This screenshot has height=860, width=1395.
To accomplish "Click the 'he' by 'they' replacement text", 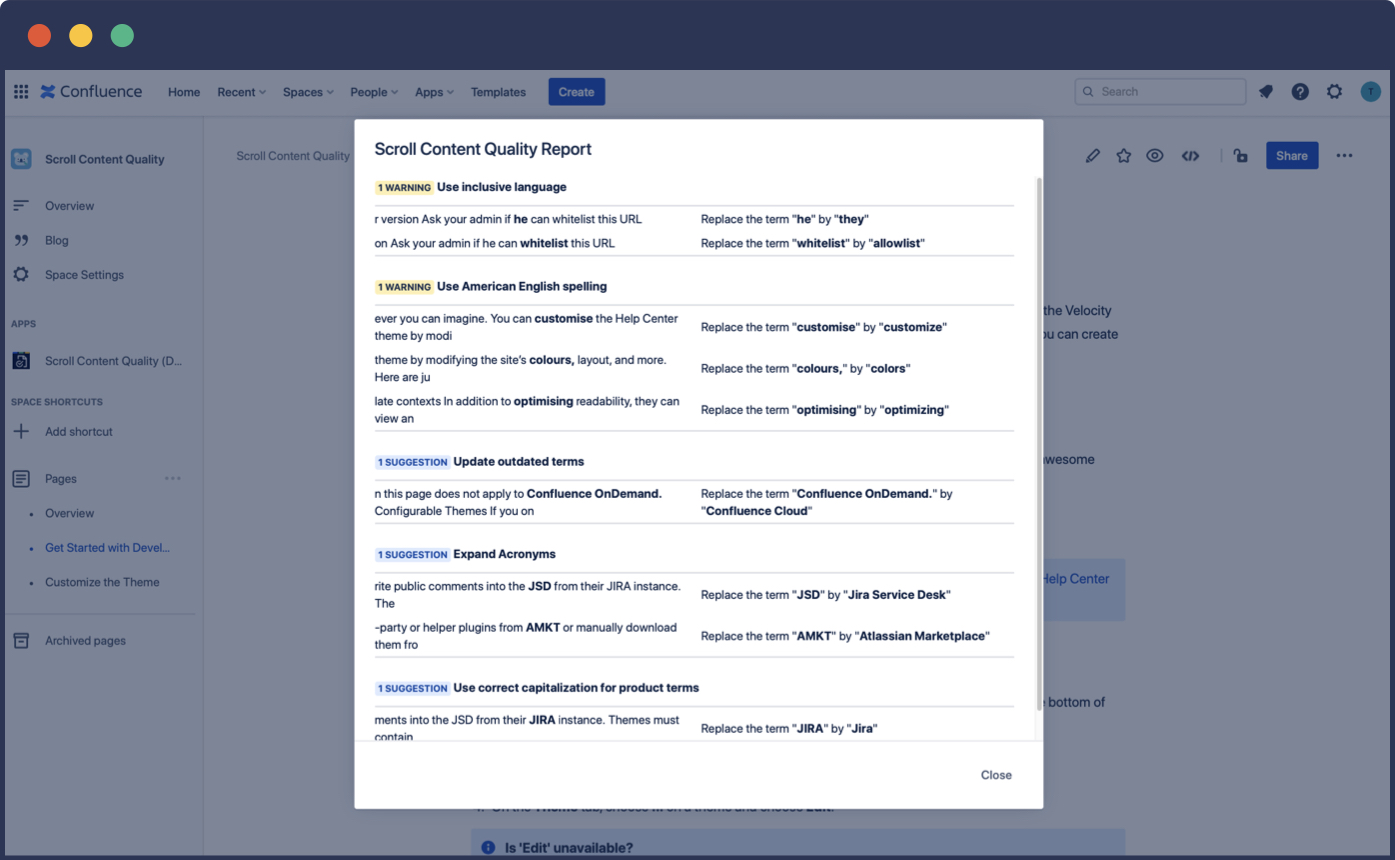I will click(x=785, y=219).
